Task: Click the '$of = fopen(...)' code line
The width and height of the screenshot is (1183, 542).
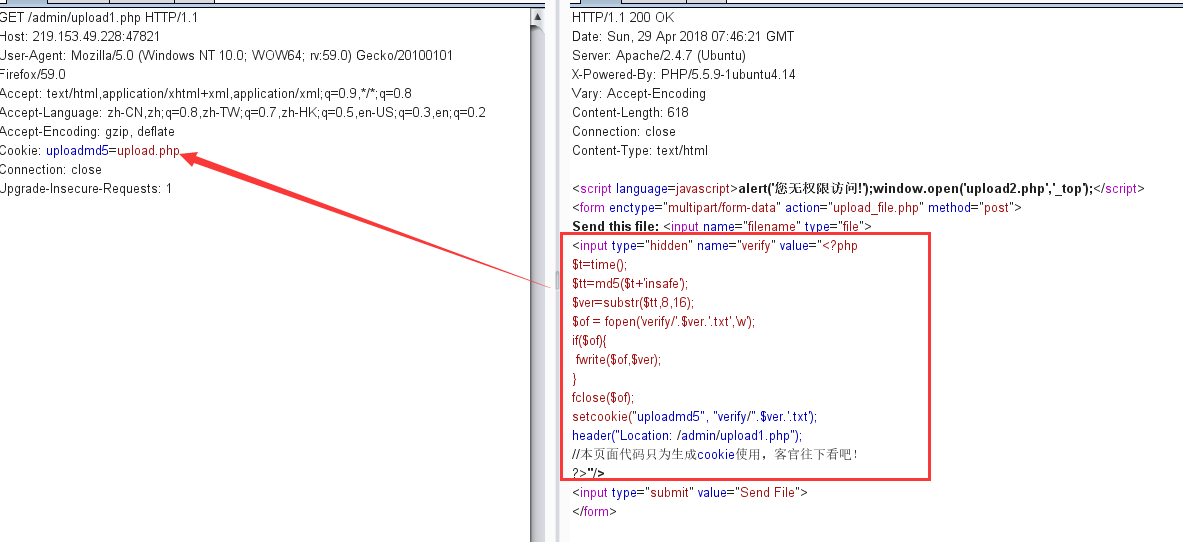Action: [663, 321]
